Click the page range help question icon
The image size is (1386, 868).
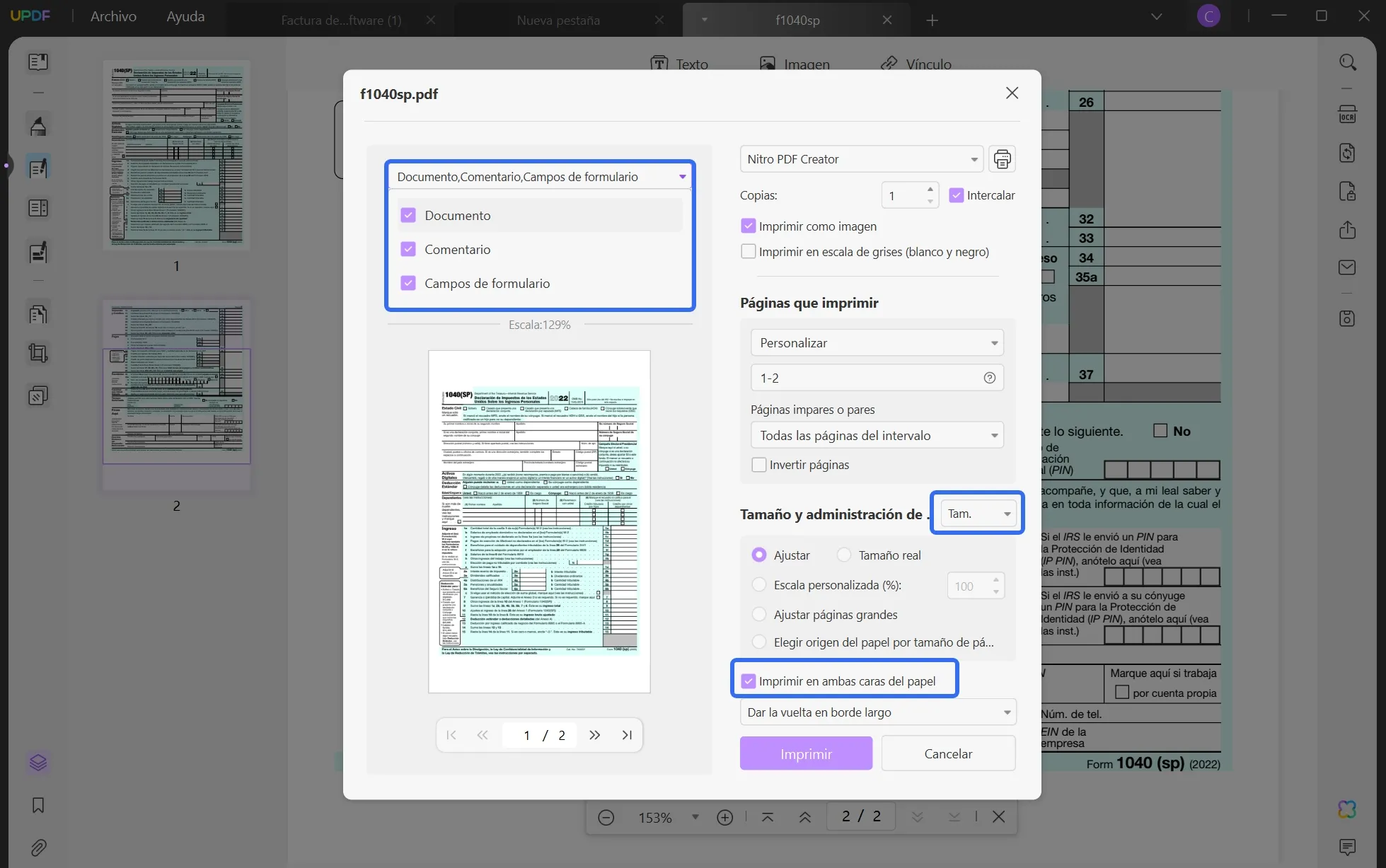click(x=990, y=378)
